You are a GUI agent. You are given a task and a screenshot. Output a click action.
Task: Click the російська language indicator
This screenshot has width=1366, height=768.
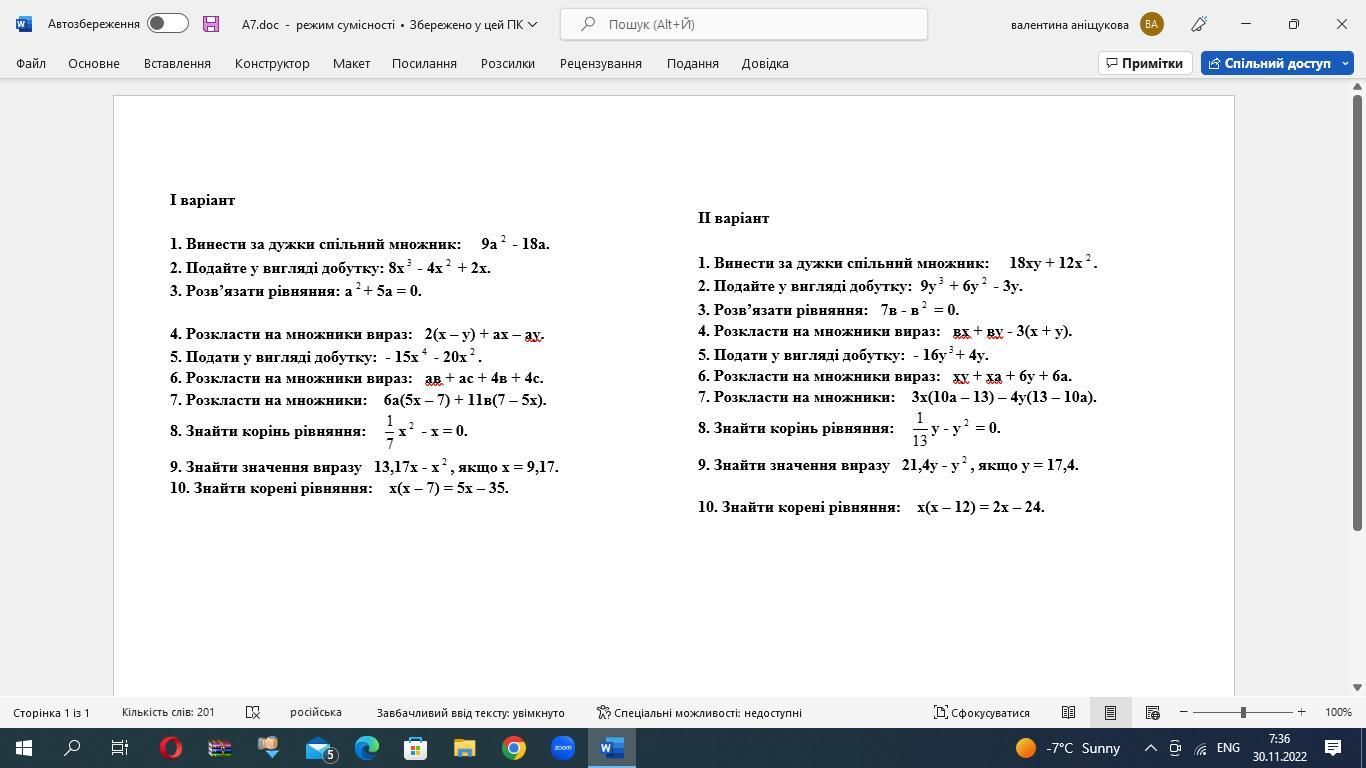tap(316, 713)
